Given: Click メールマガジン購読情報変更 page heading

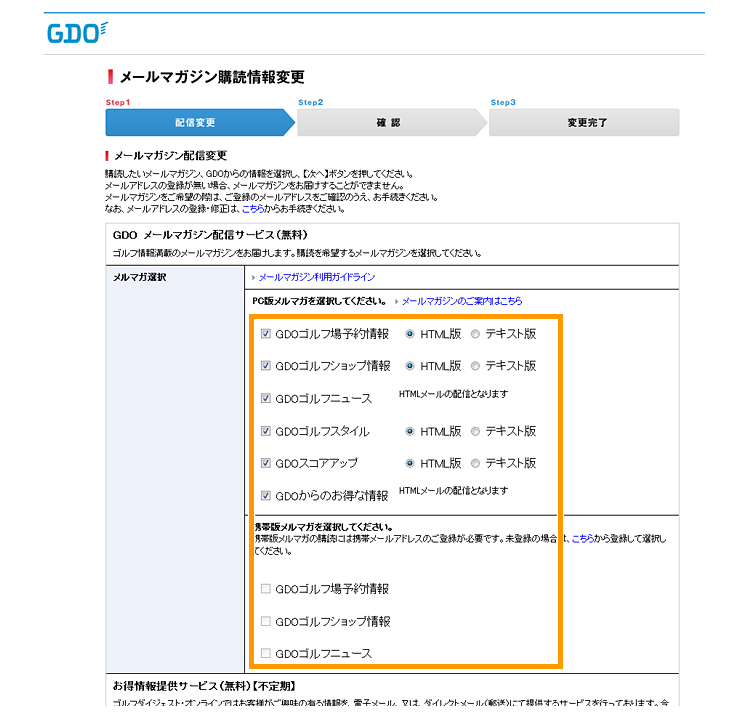Looking at the screenshot, I should click(212, 77).
